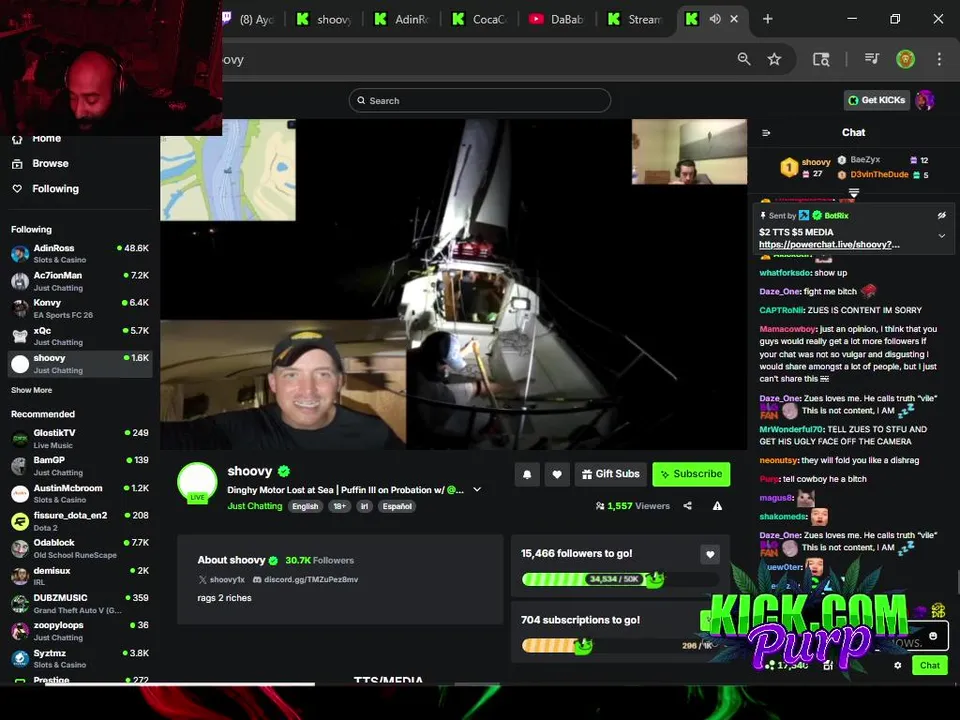This screenshot has height=720, width=960.
Task: Switch to the shoovy browser tab
Action: [x=324, y=19]
